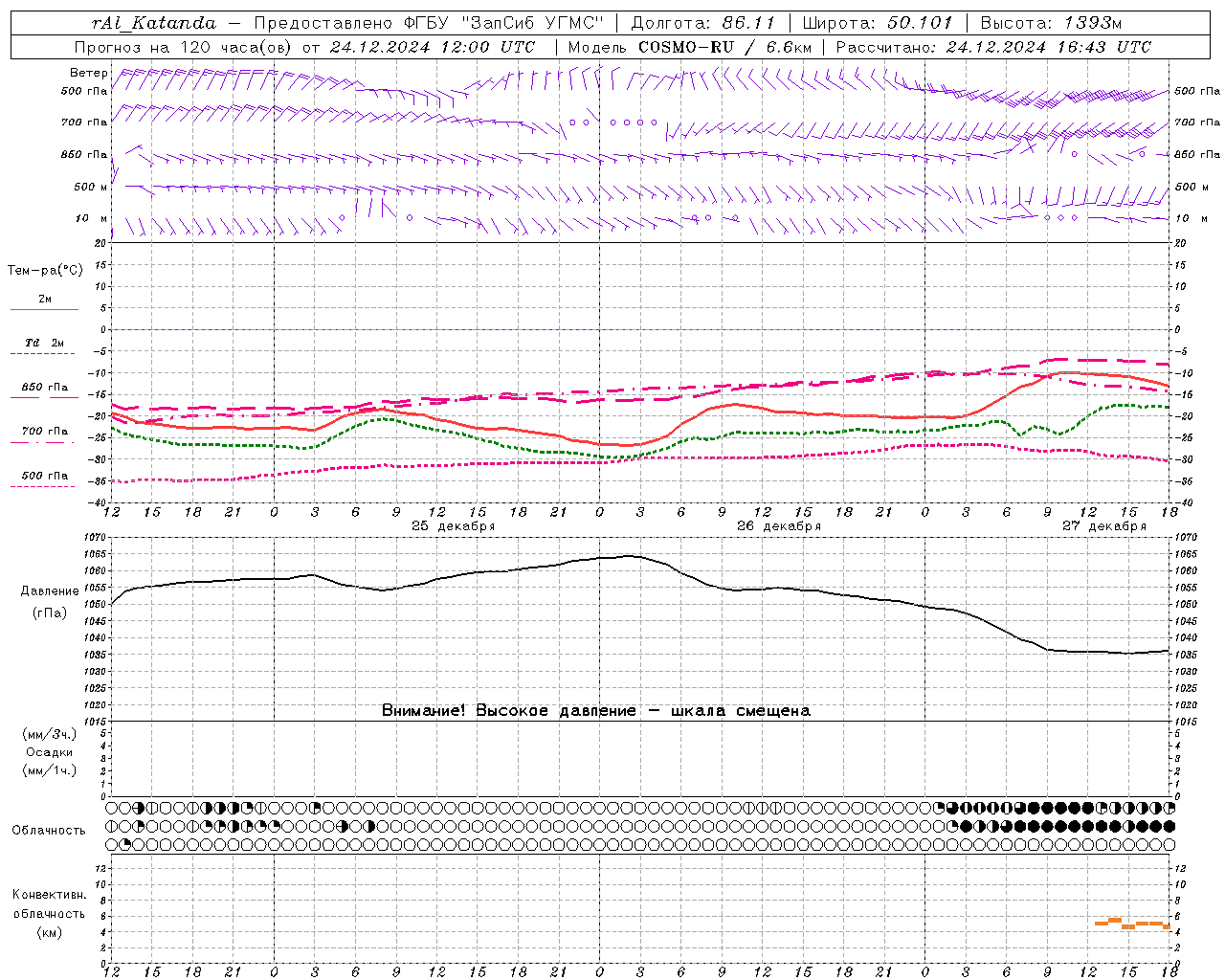The image size is (1225, 980).
Task: Click Рассчитано: 24.12.2024 16:43 UTC text
Action: [994, 47]
